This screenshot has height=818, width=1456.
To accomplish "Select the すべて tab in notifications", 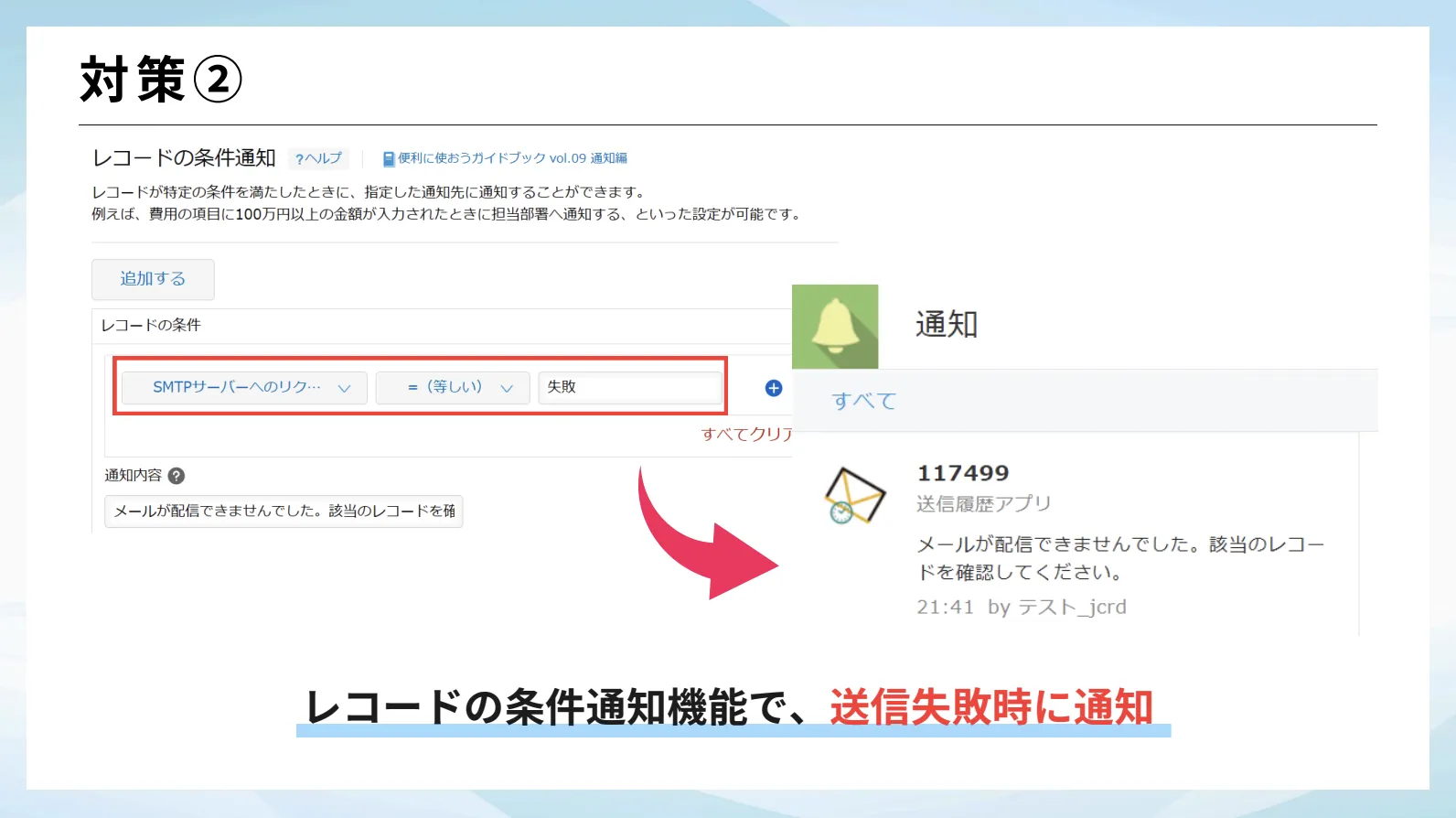I will [863, 401].
